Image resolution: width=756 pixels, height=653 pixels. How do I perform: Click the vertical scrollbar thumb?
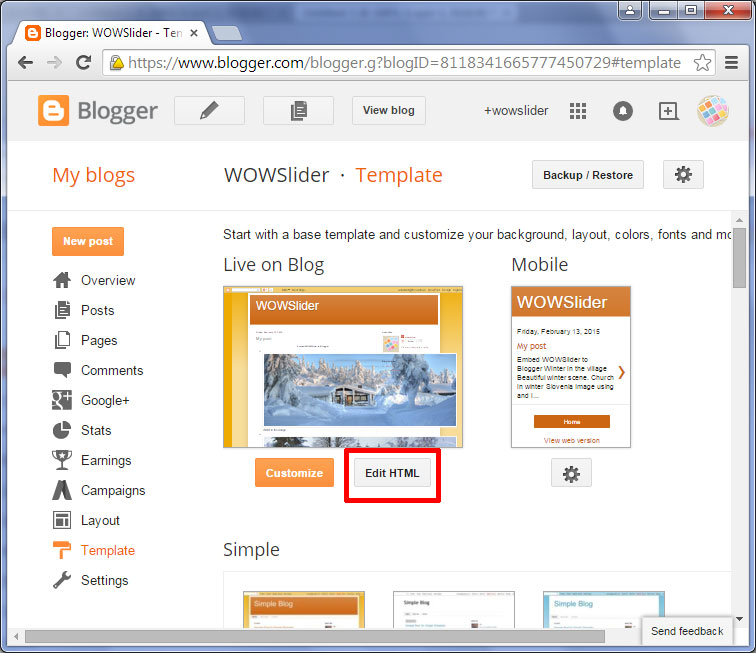(739, 257)
